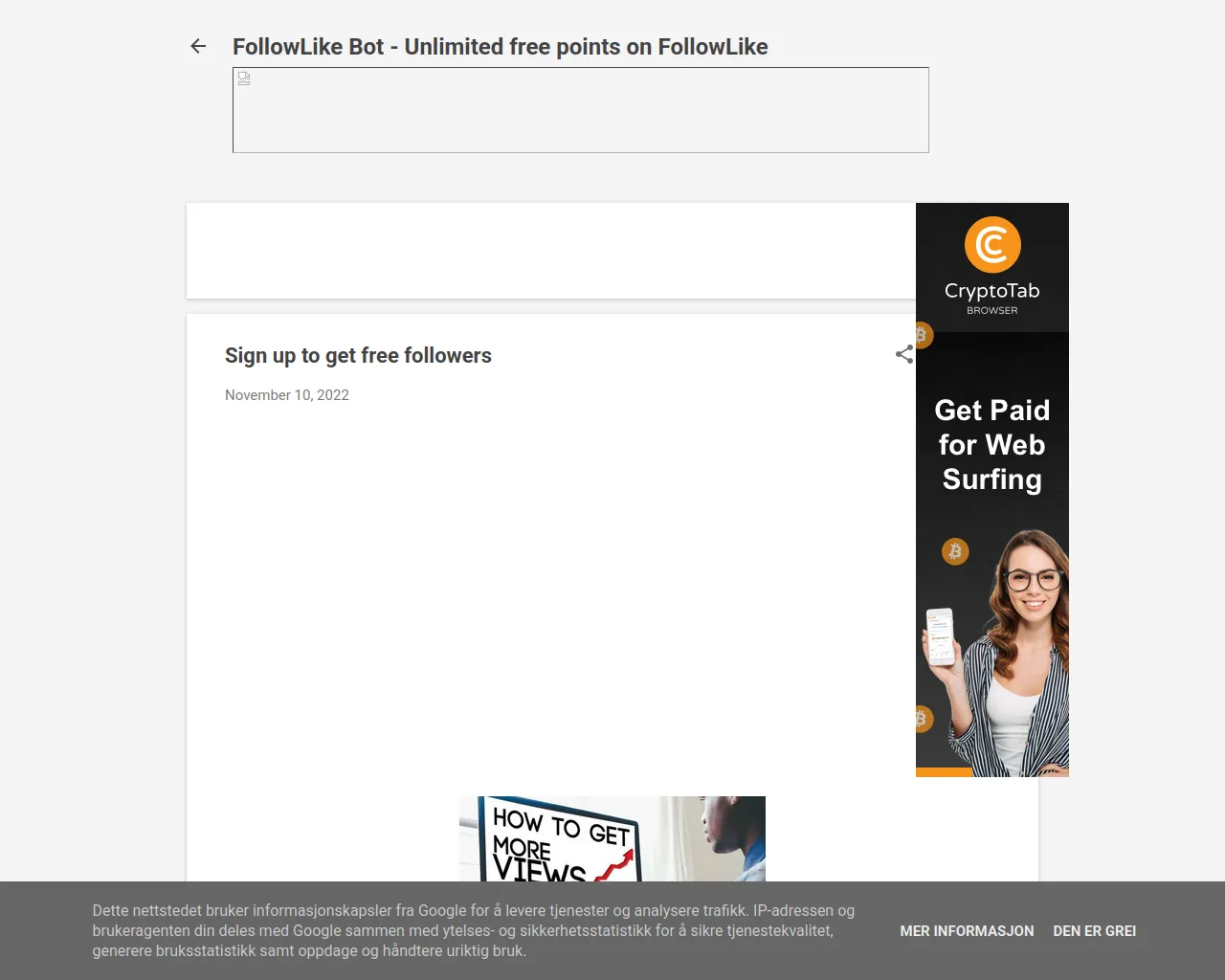
Task: Click the November 10, 2022 post date
Action: (x=287, y=395)
